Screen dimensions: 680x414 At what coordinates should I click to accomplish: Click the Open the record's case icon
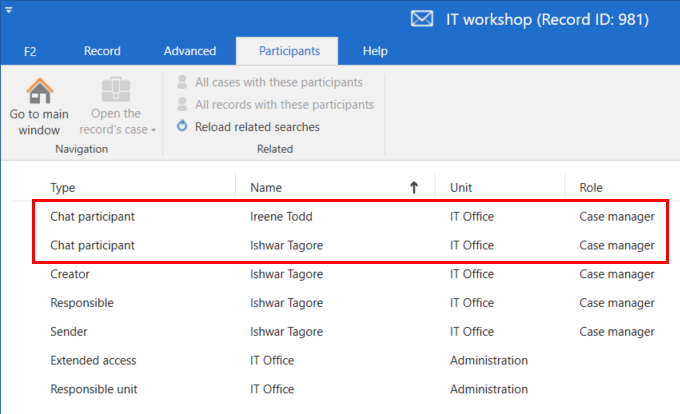116,90
